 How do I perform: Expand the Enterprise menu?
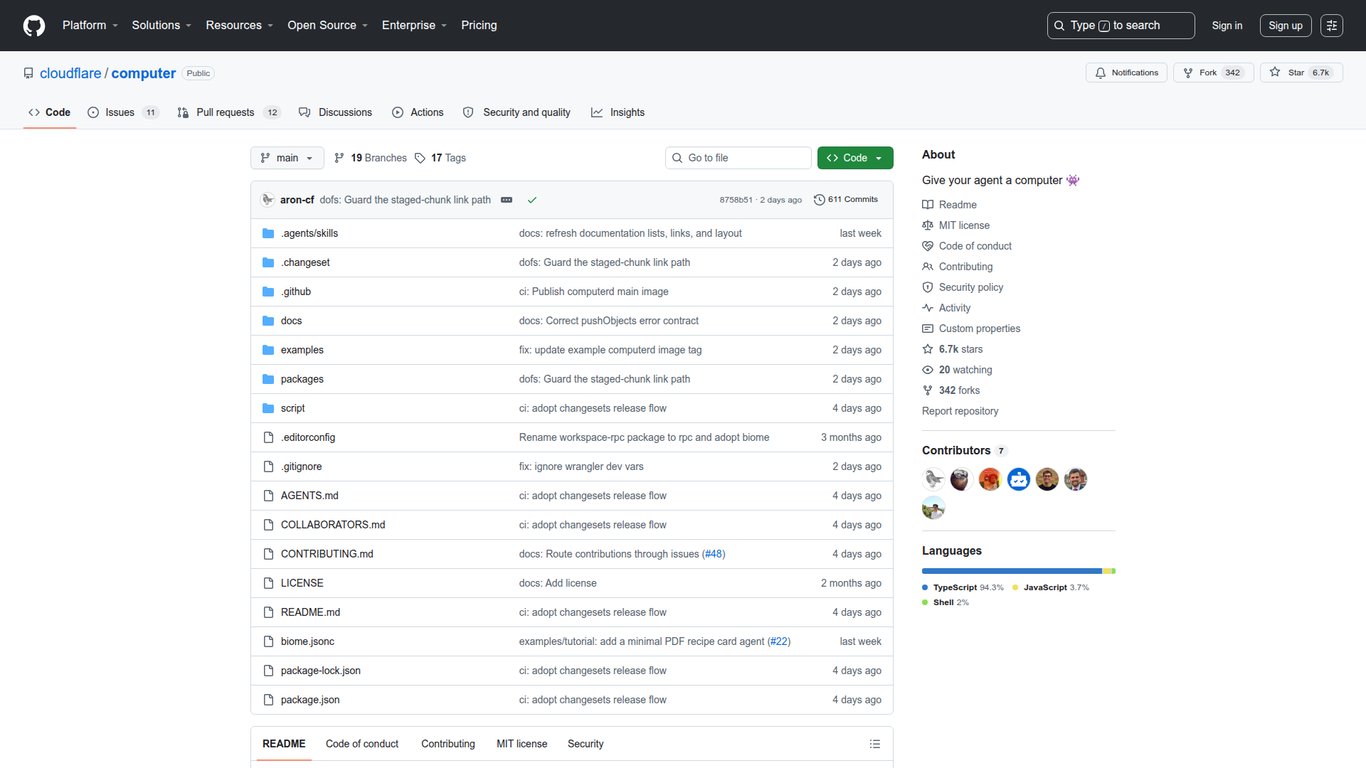[x=414, y=25]
